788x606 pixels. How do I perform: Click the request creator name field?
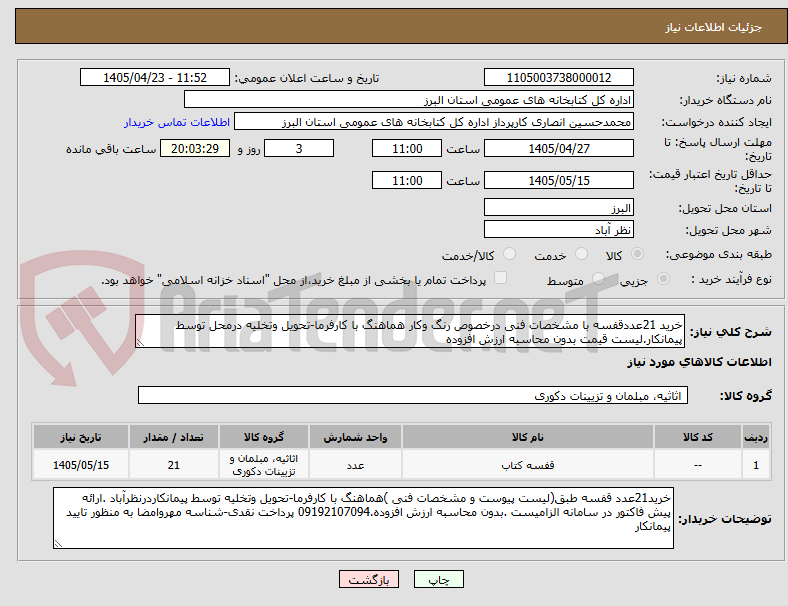pos(434,122)
